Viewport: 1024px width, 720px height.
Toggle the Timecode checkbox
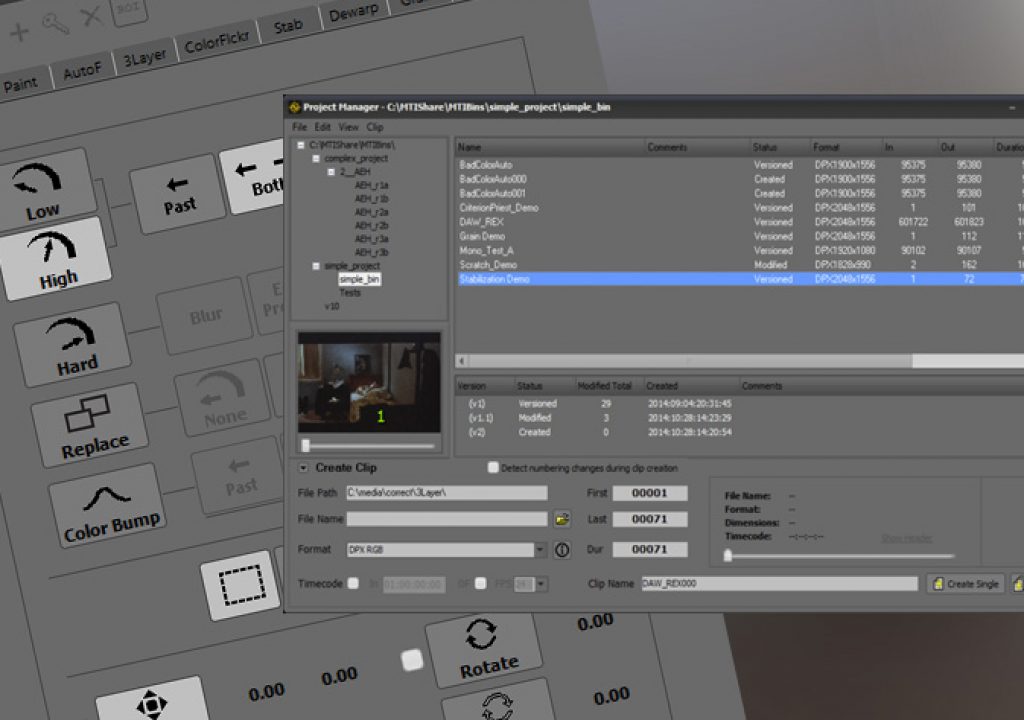(353, 583)
